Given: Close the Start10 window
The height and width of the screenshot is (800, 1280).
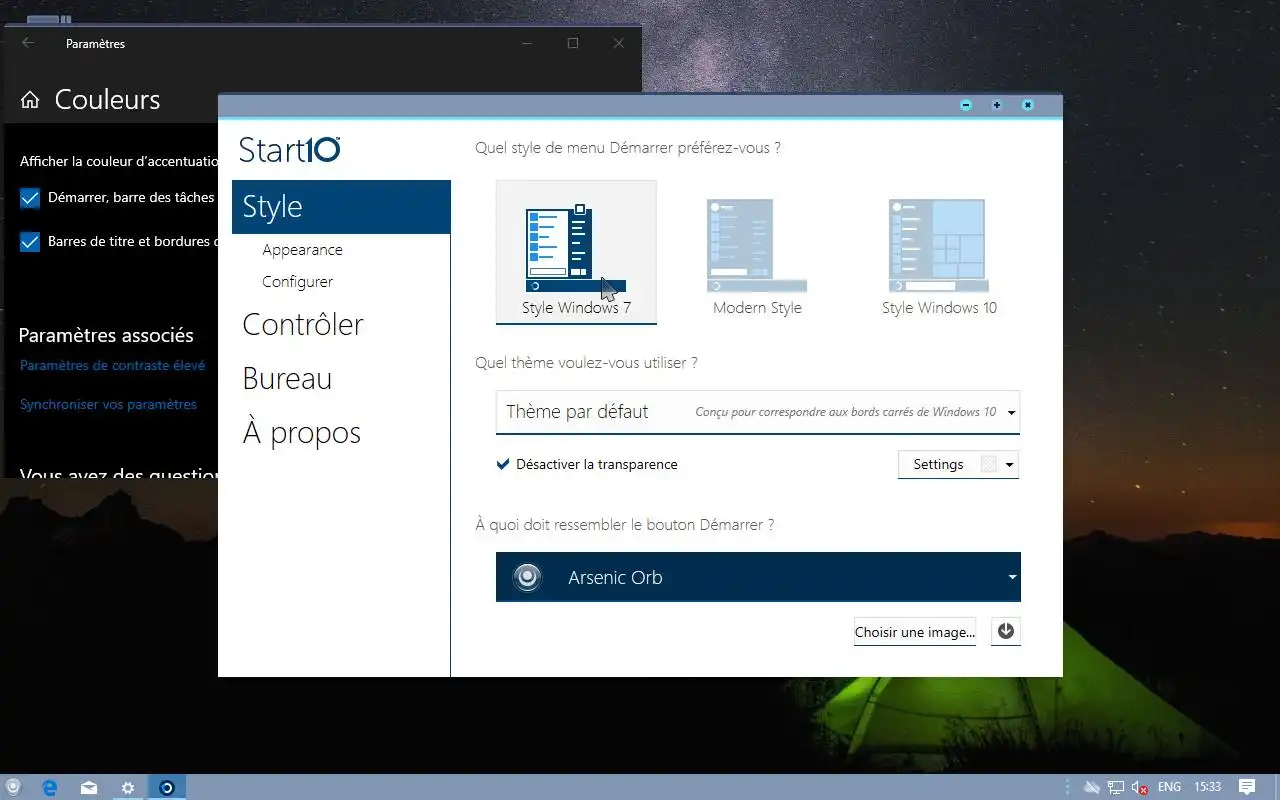Looking at the screenshot, I should [1027, 105].
